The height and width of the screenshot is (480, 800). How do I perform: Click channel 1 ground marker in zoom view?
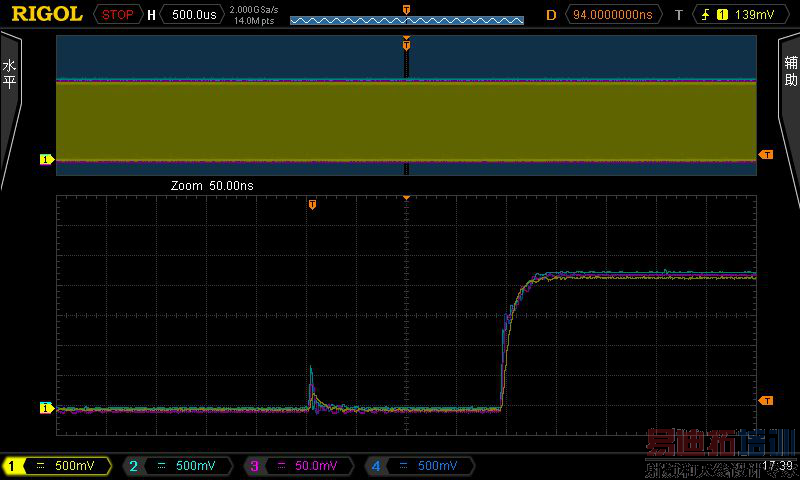[45, 407]
